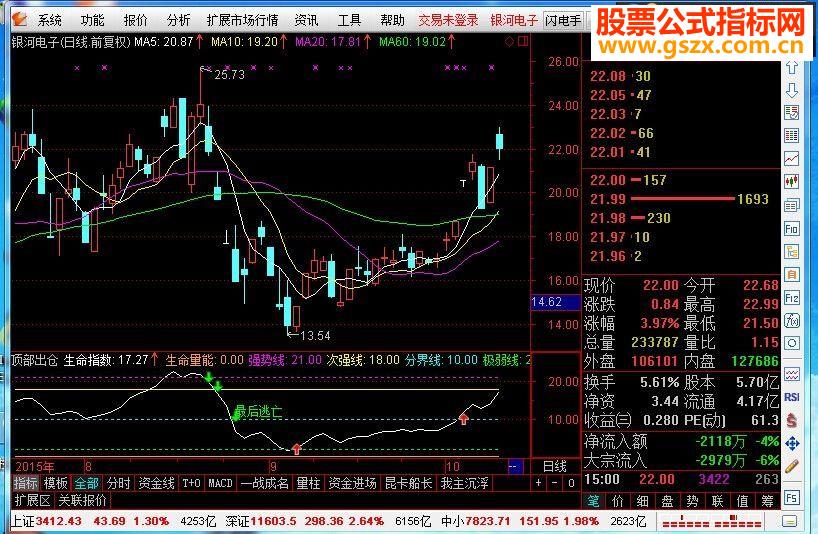Select the application logo icon at top-left
This screenshot has height=534, width=818.
pyautogui.click(x=20, y=20)
